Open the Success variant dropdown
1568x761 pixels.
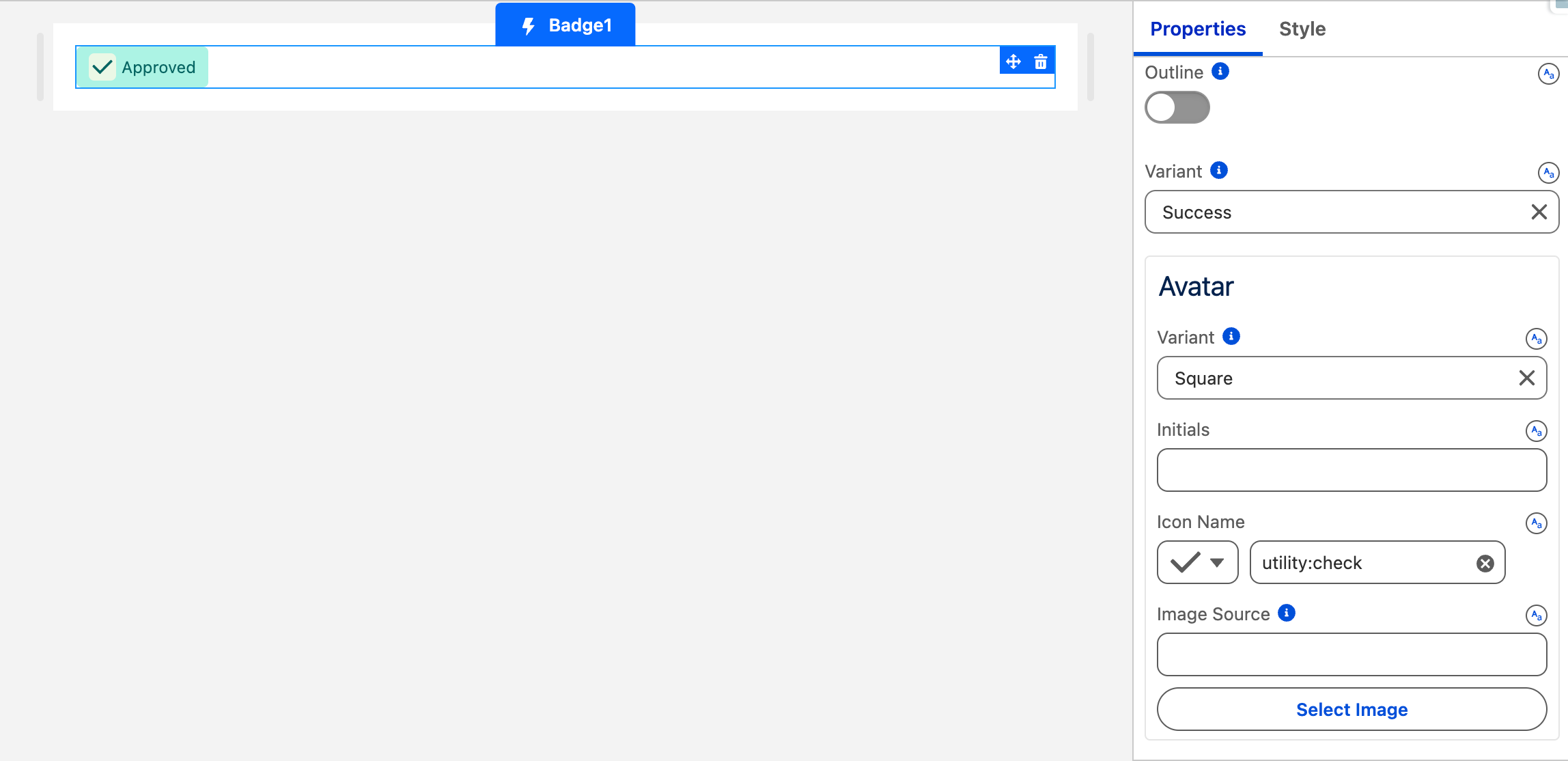point(1339,212)
